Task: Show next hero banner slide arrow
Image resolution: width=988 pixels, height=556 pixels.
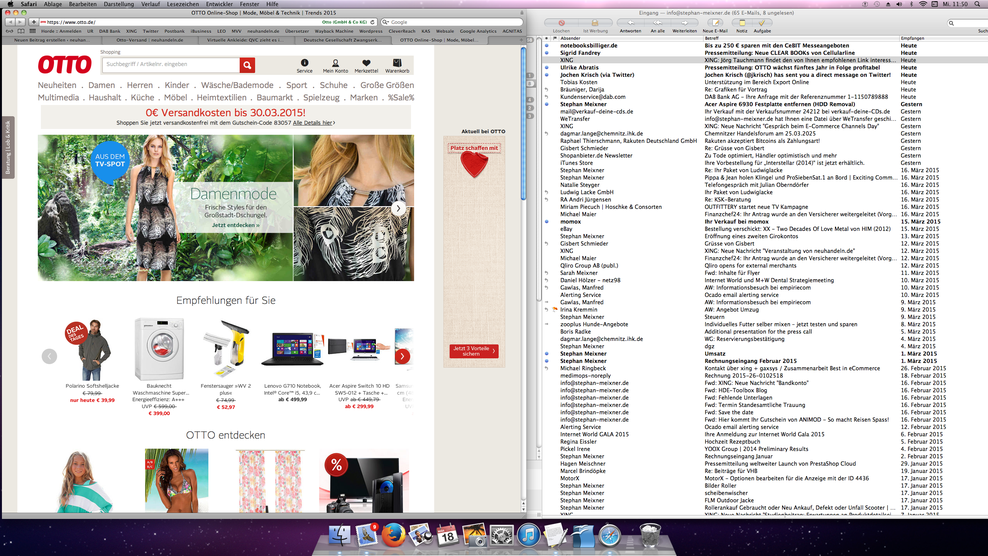Action: (x=398, y=208)
